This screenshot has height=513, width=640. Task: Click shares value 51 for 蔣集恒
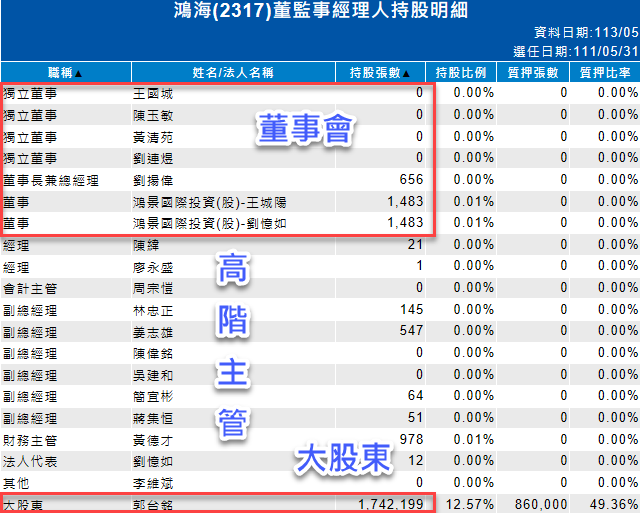415,418
